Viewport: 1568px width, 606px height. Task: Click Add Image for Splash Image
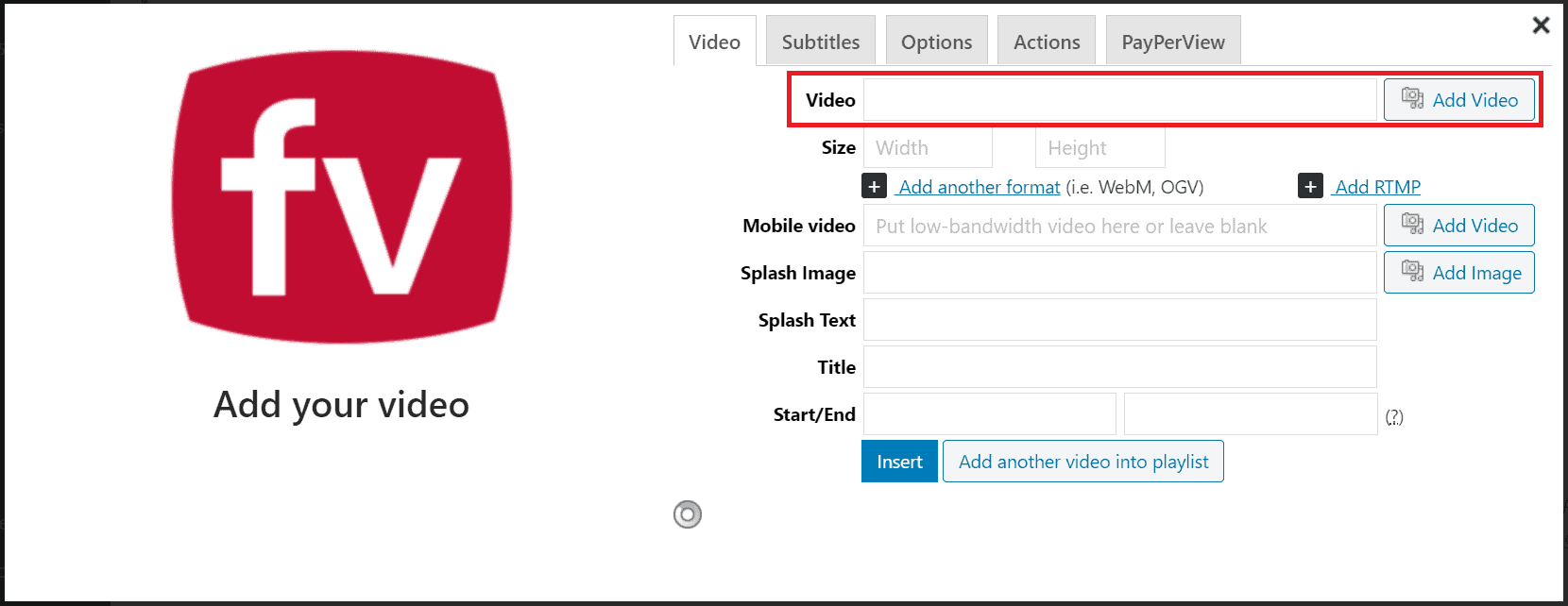click(1459, 272)
